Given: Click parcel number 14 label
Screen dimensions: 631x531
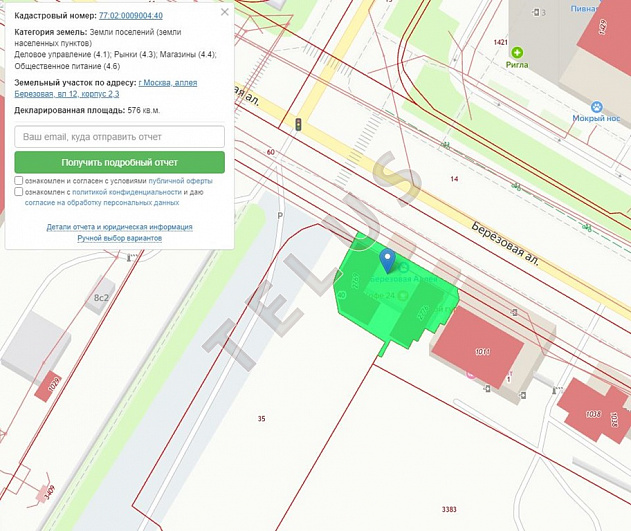Looking at the screenshot, I should [454, 179].
